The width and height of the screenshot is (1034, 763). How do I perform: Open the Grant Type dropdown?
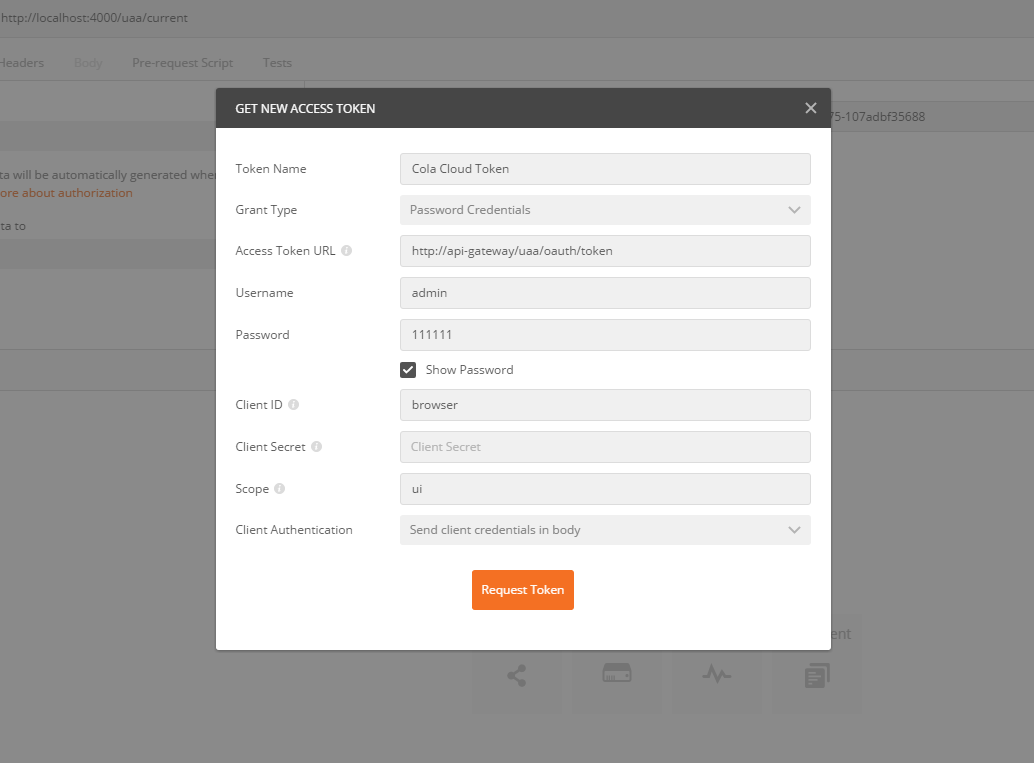(605, 210)
